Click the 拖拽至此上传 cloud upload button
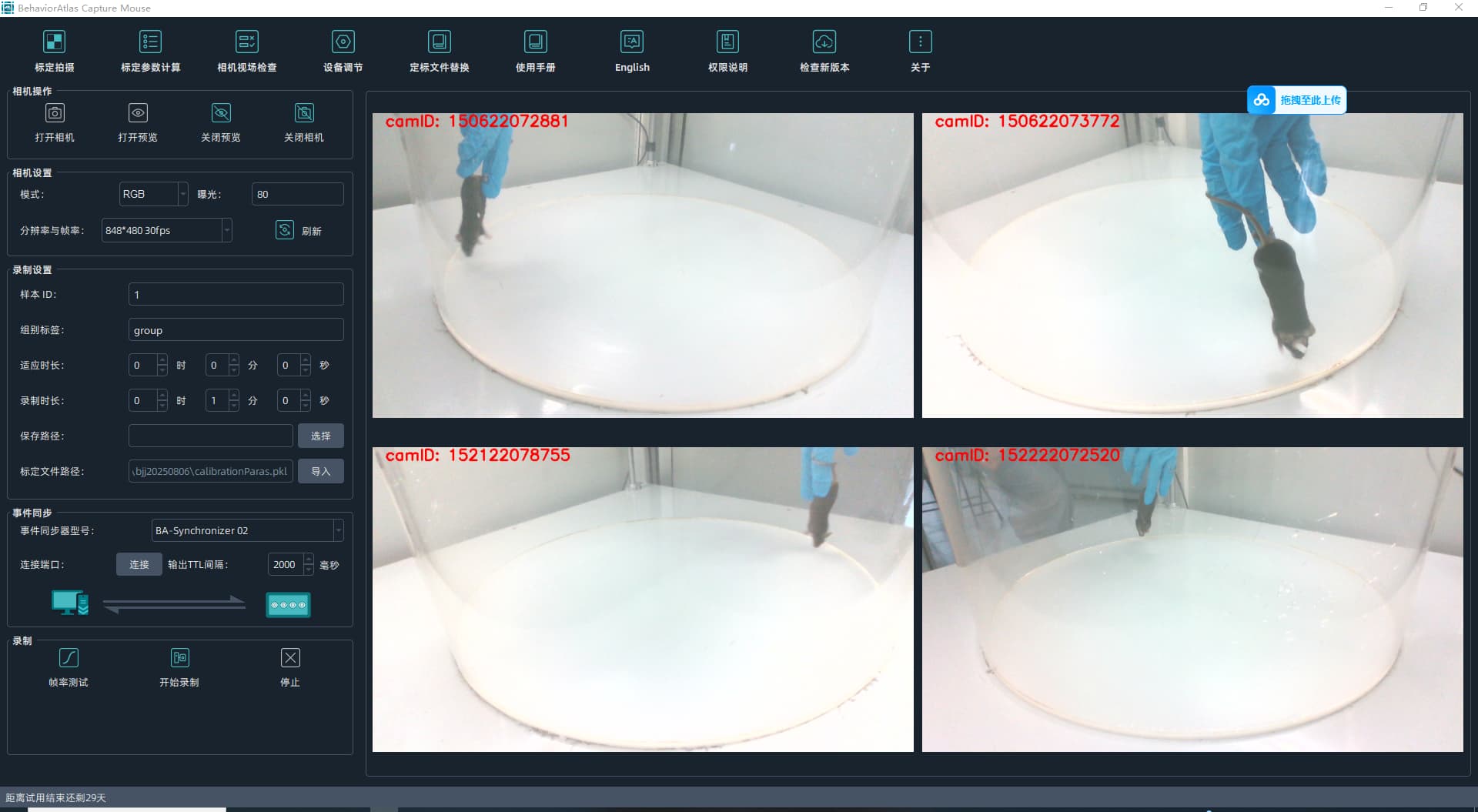This screenshot has height=812, width=1478. click(x=1296, y=100)
